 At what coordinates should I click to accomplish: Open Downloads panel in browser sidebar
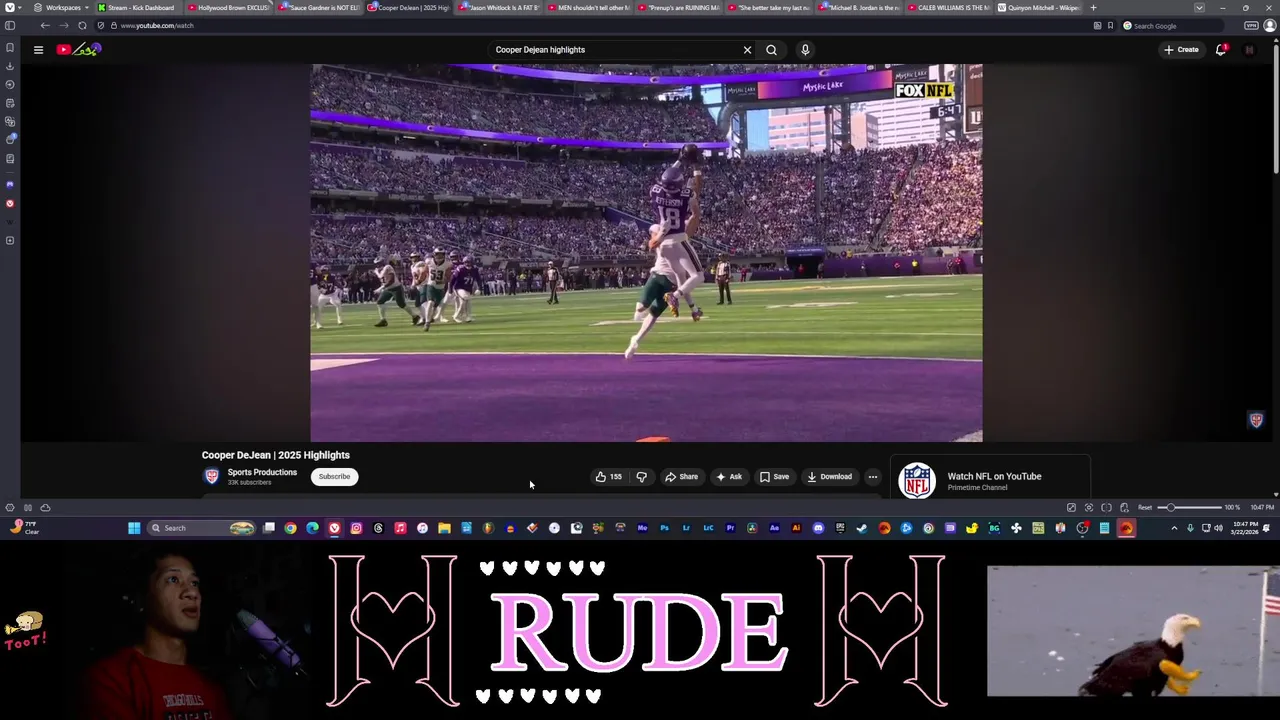coord(10,66)
